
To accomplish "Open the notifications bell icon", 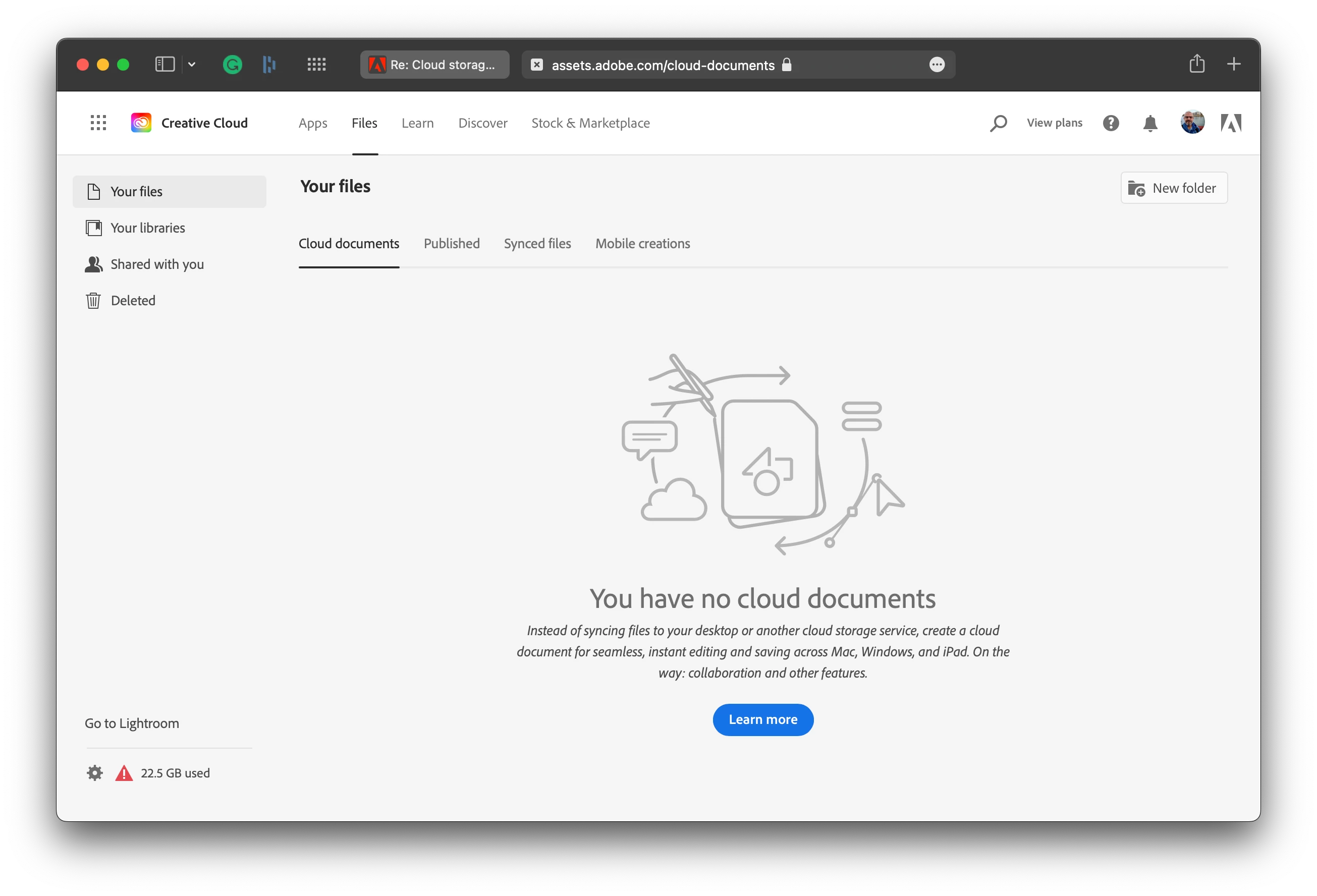I will tap(1150, 123).
